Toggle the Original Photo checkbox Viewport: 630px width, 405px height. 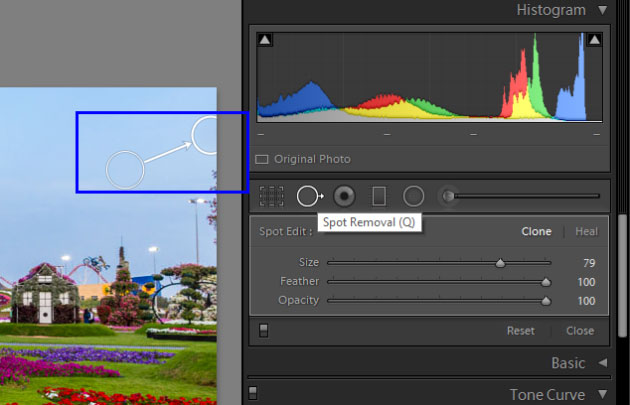point(262,160)
